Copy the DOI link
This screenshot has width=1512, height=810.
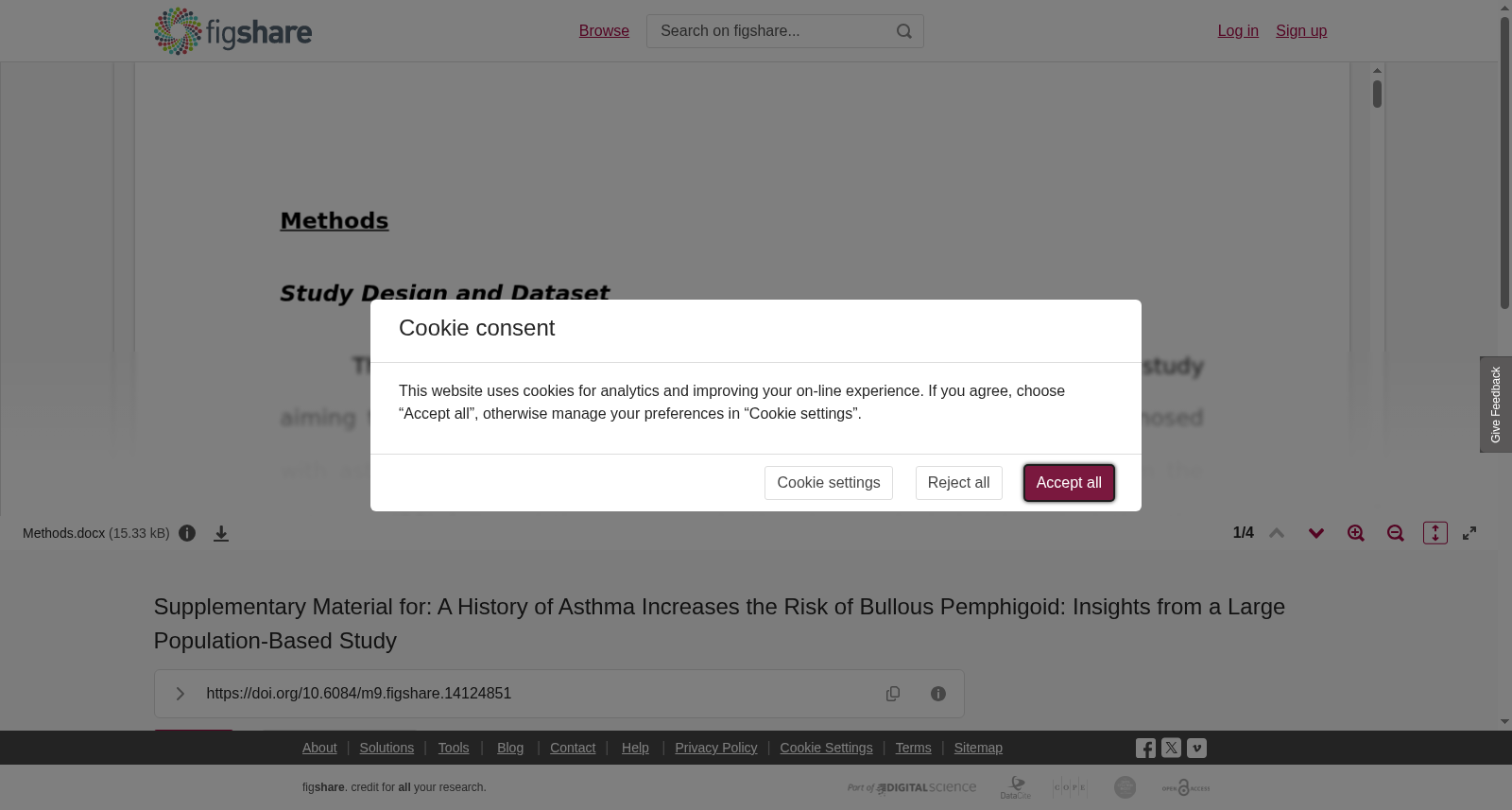point(893,694)
